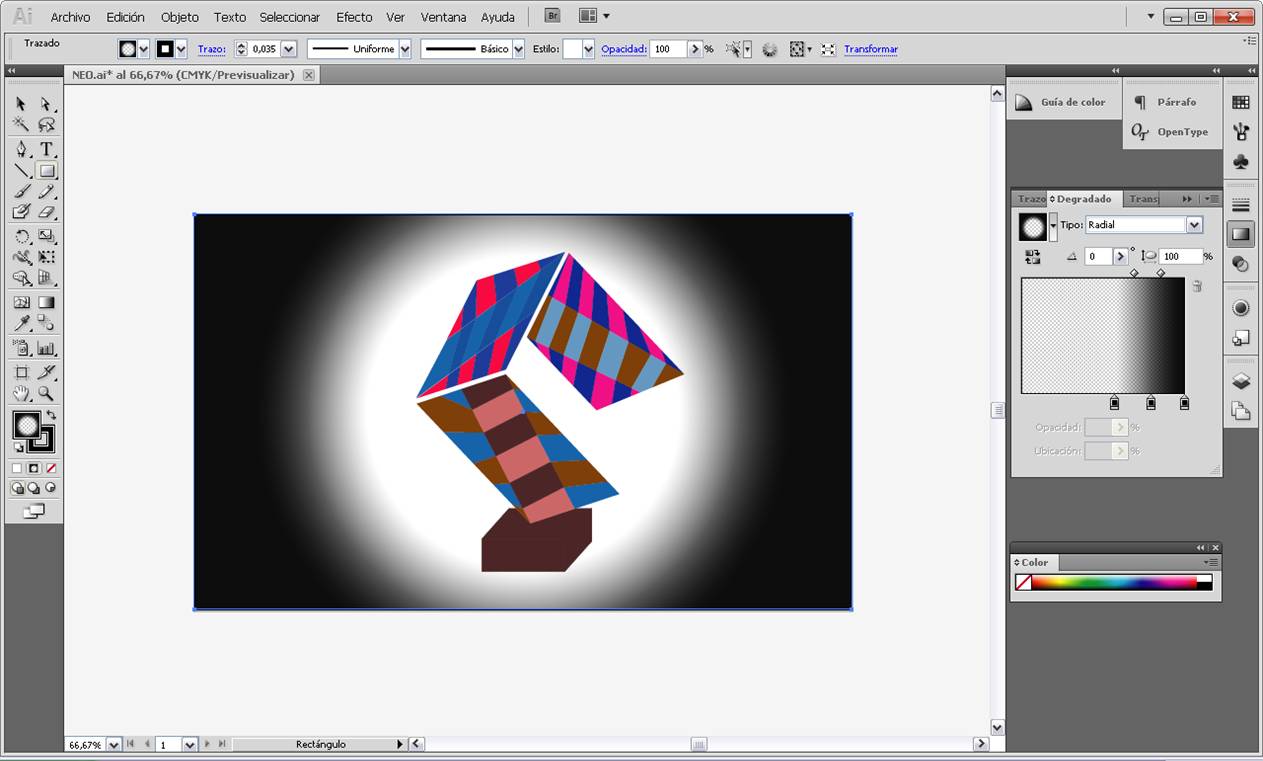The width and height of the screenshot is (1263, 761).
Task: Click the Rotate tool
Action: (21, 237)
